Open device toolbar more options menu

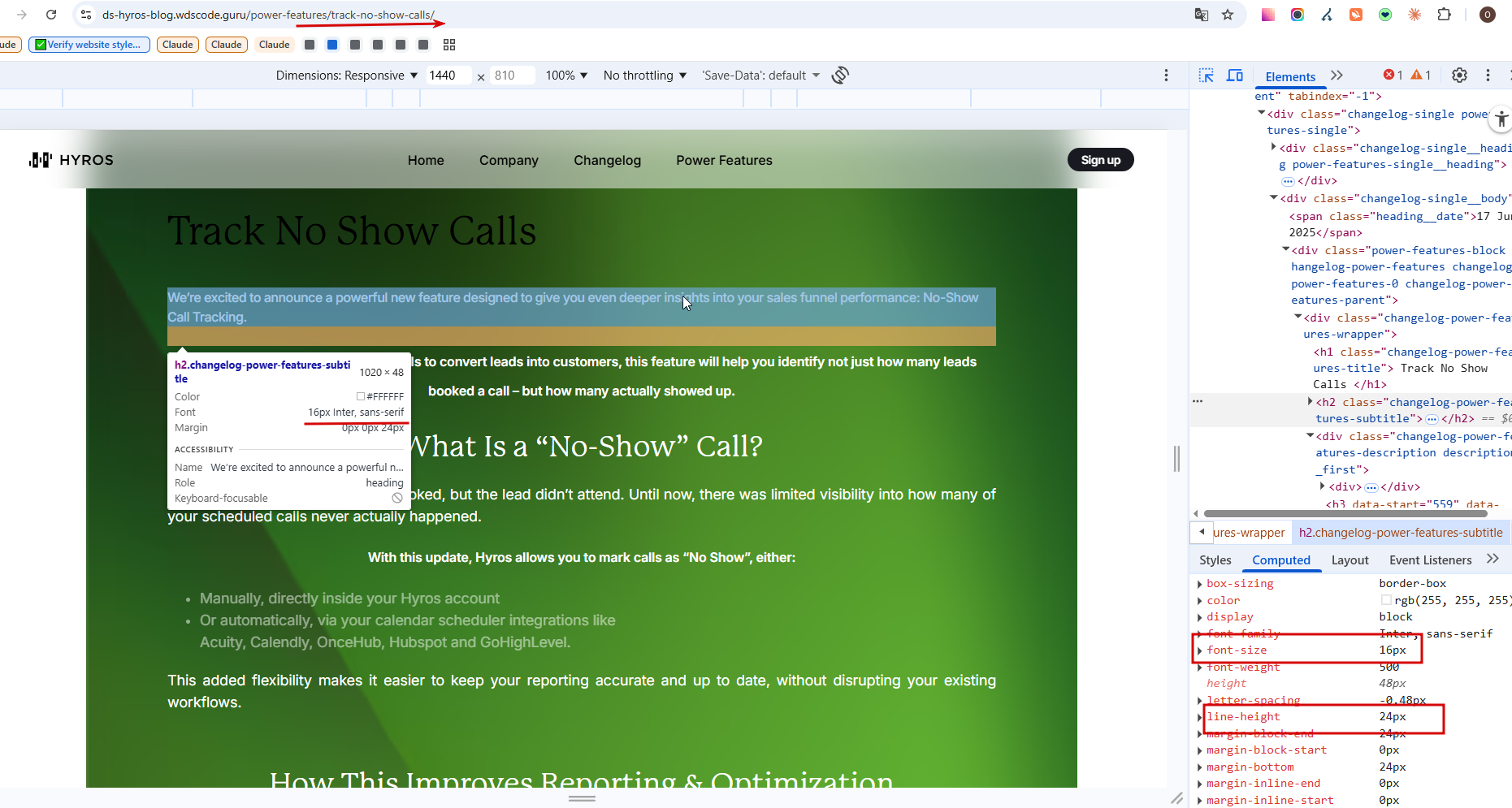[x=1166, y=75]
